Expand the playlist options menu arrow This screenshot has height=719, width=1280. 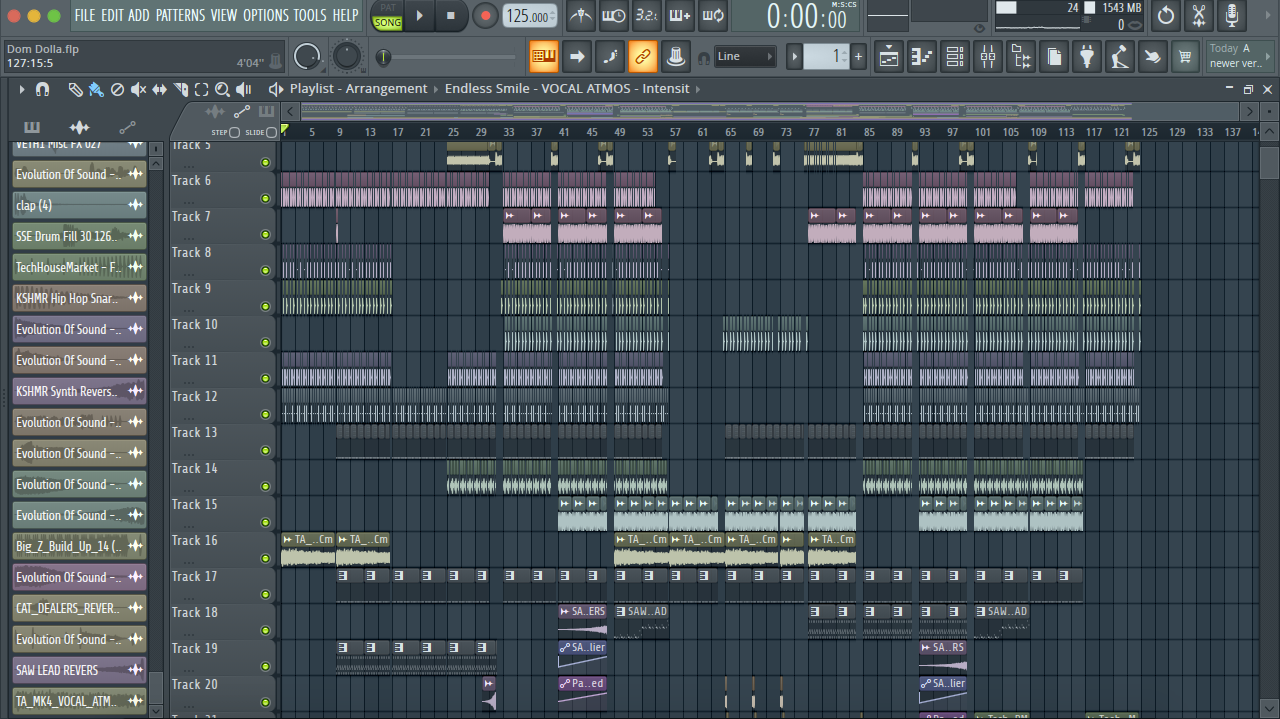point(21,90)
